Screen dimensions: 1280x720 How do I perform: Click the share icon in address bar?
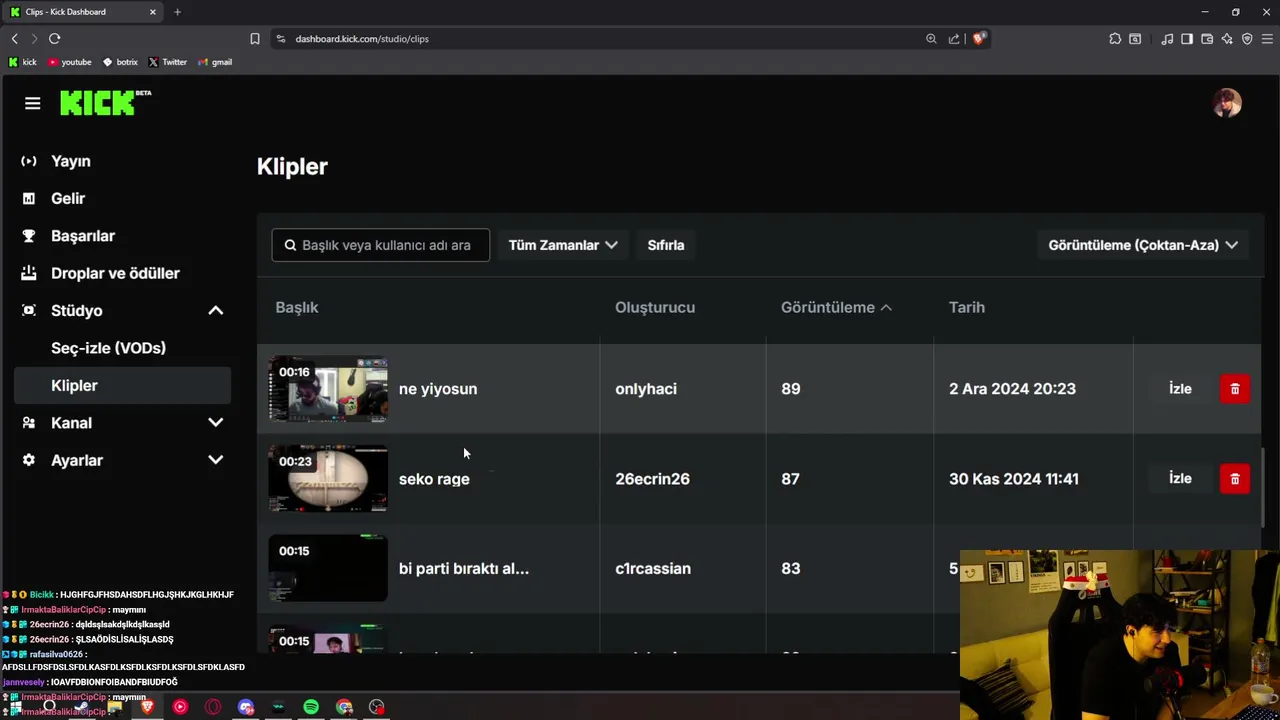(954, 39)
